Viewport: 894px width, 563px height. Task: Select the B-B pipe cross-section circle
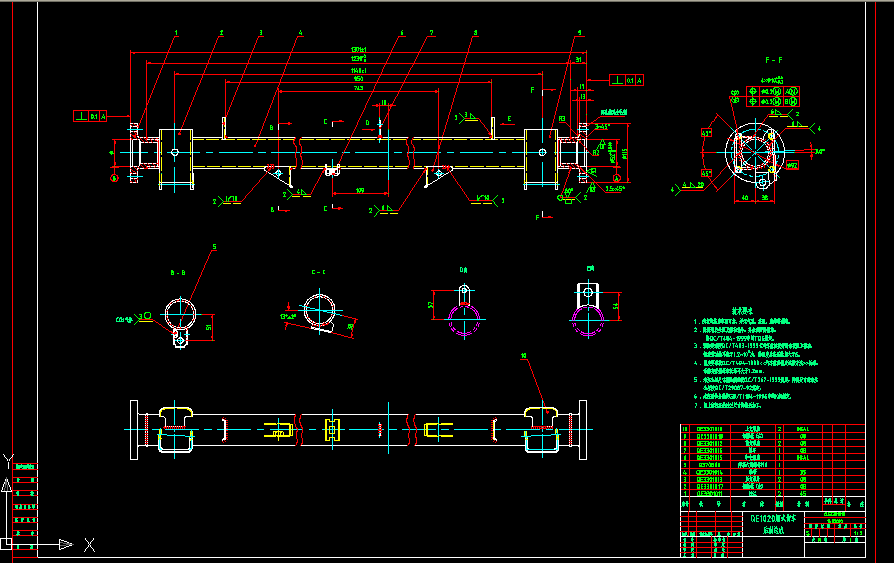[181, 312]
